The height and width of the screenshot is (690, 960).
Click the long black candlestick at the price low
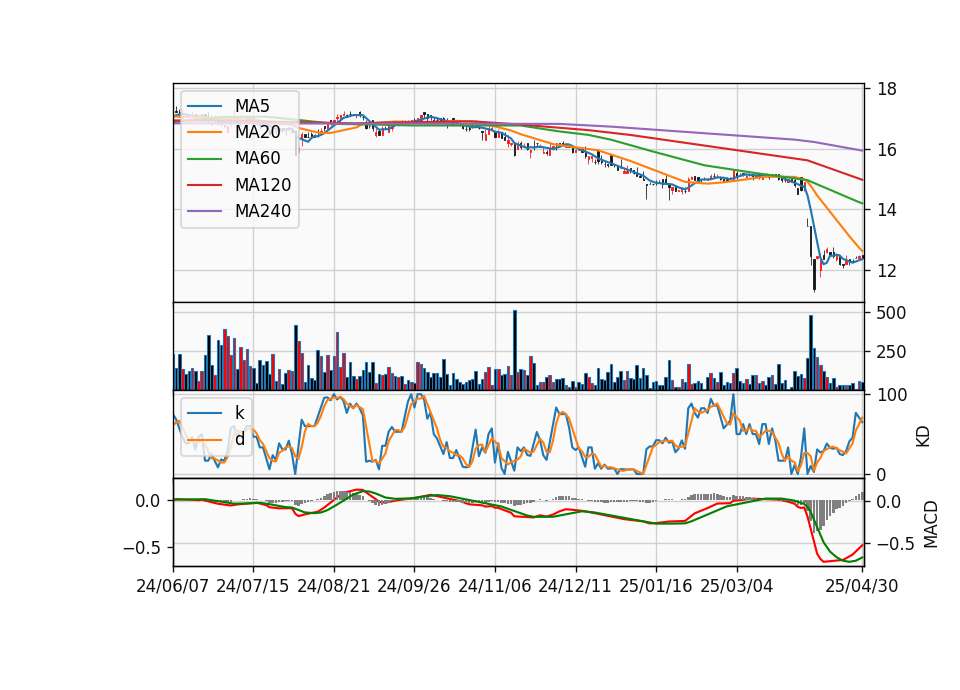click(814, 274)
